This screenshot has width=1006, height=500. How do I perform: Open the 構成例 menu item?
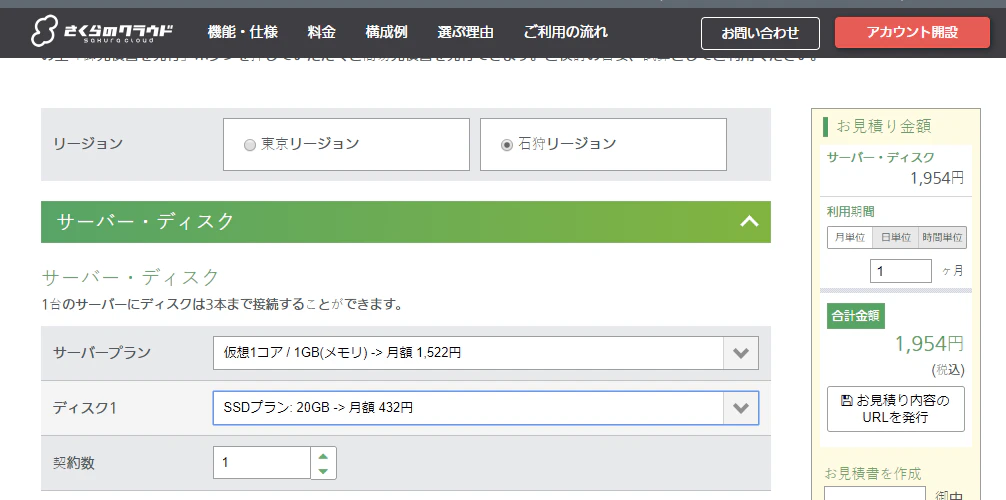click(386, 32)
